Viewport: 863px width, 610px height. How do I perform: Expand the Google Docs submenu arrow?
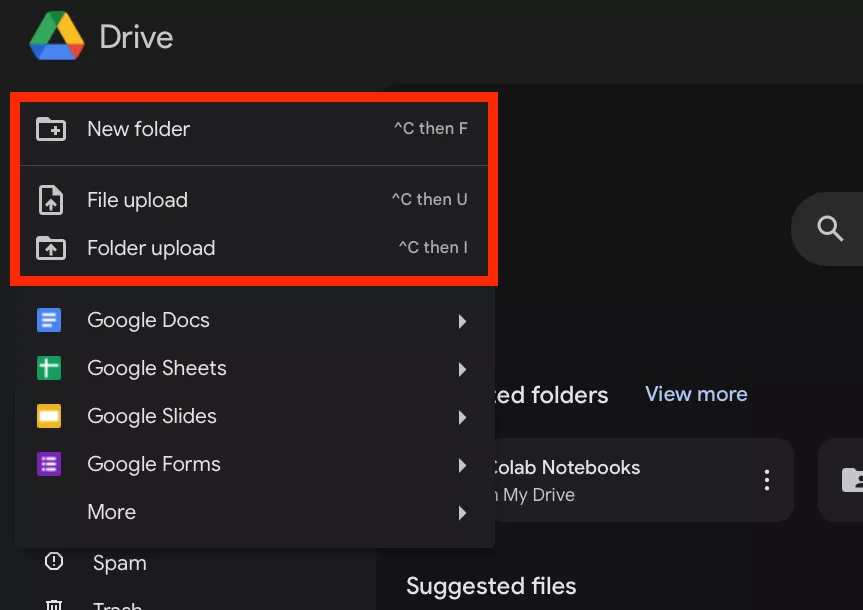(x=462, y=321)
